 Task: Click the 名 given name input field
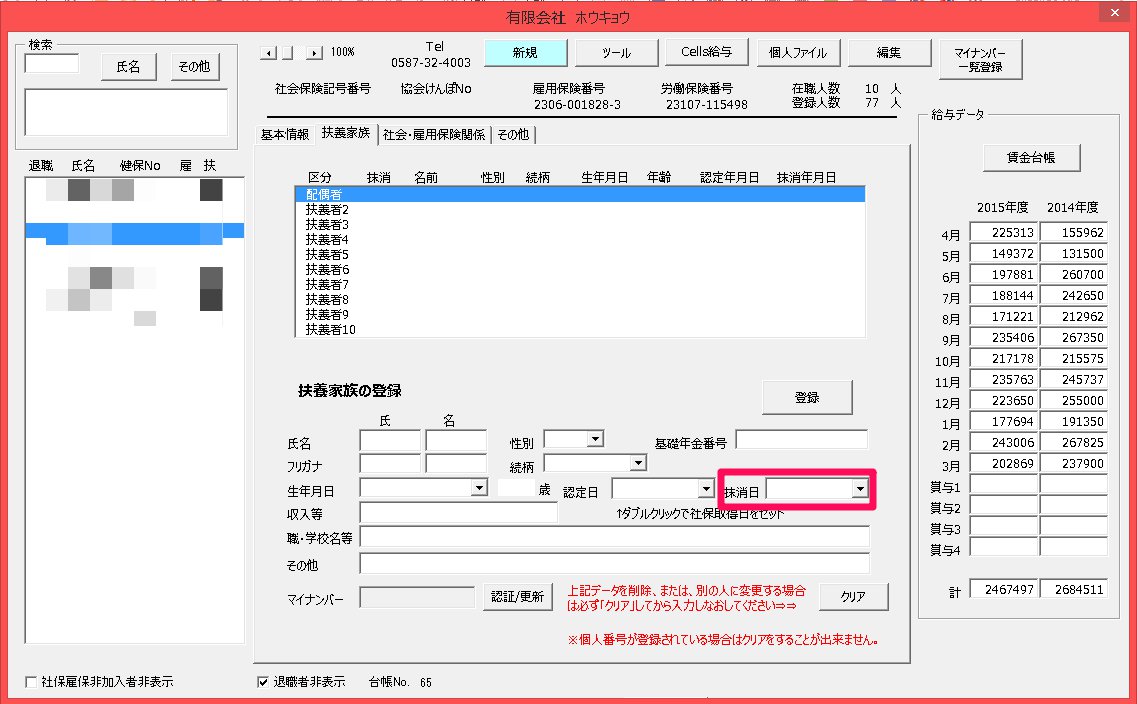[456, 440]
